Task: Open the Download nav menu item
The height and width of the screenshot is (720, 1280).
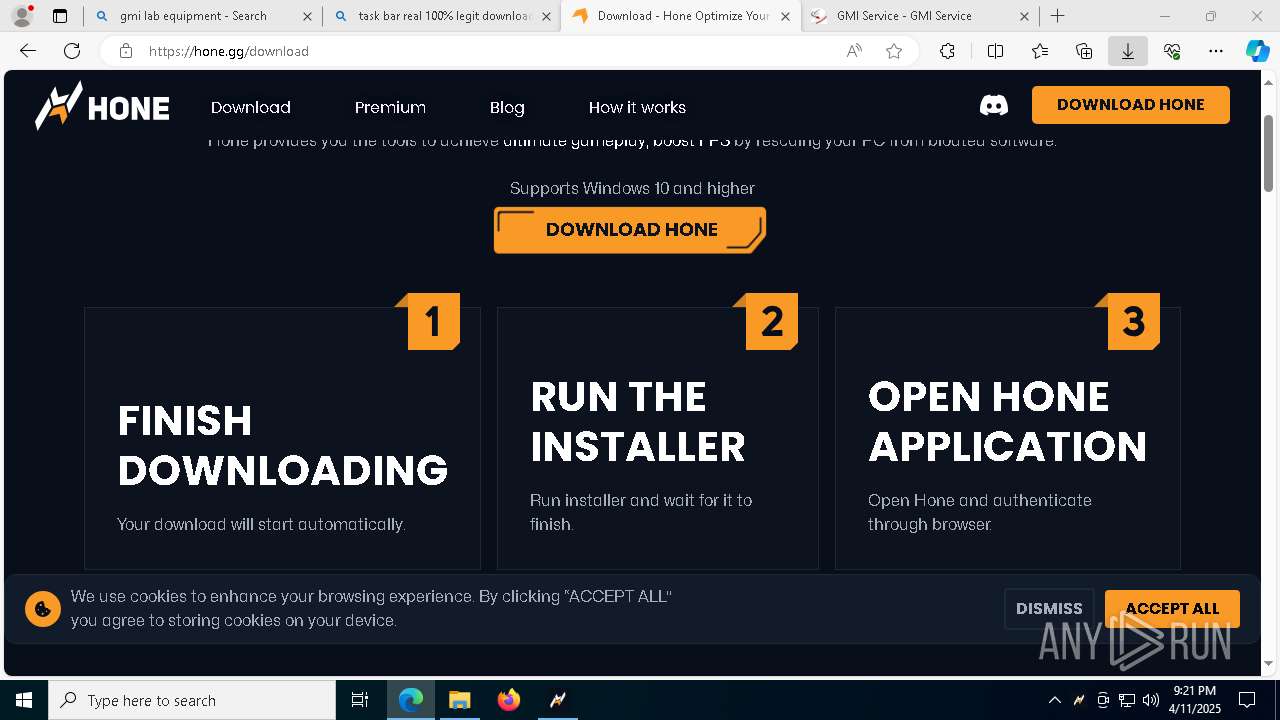Action: click(x=251, y=107)
